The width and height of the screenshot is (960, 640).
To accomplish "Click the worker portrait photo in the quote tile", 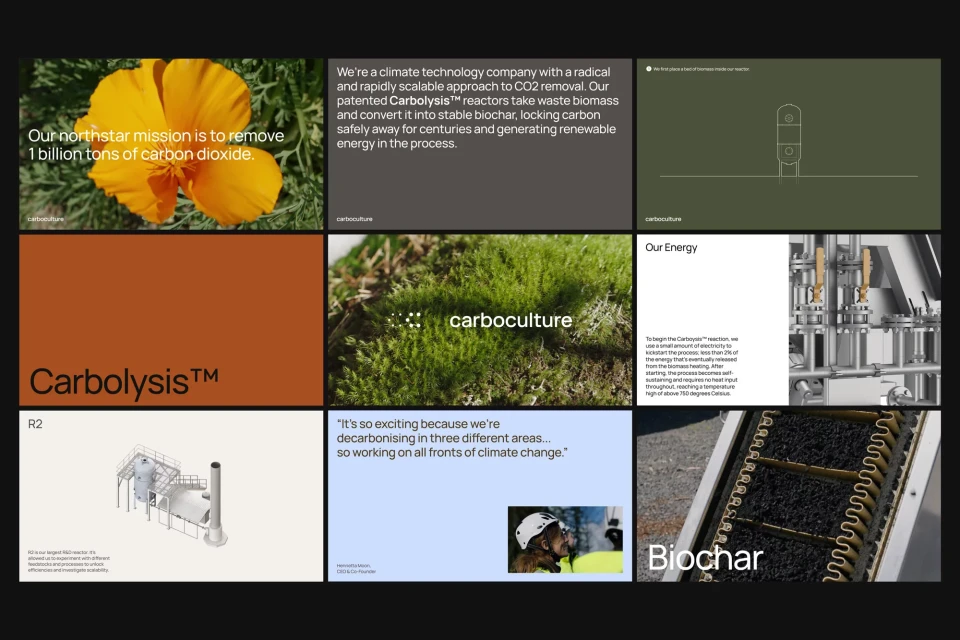I will coord(565,539).
